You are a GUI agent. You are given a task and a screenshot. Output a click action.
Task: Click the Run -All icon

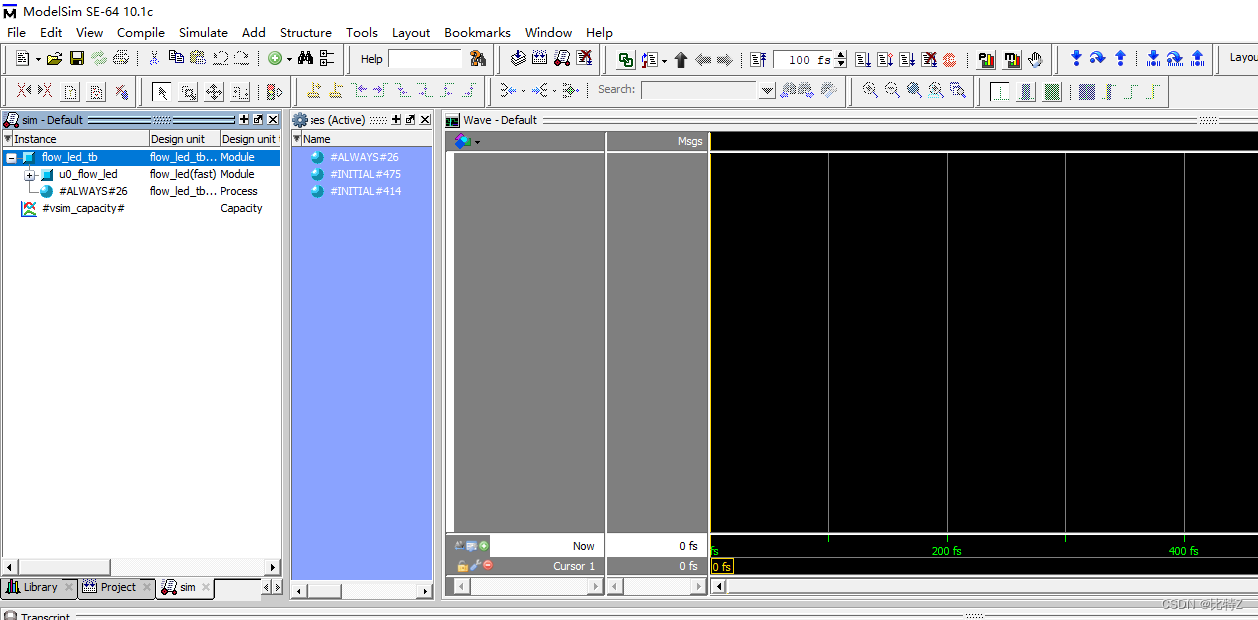(x=907, y=58)
